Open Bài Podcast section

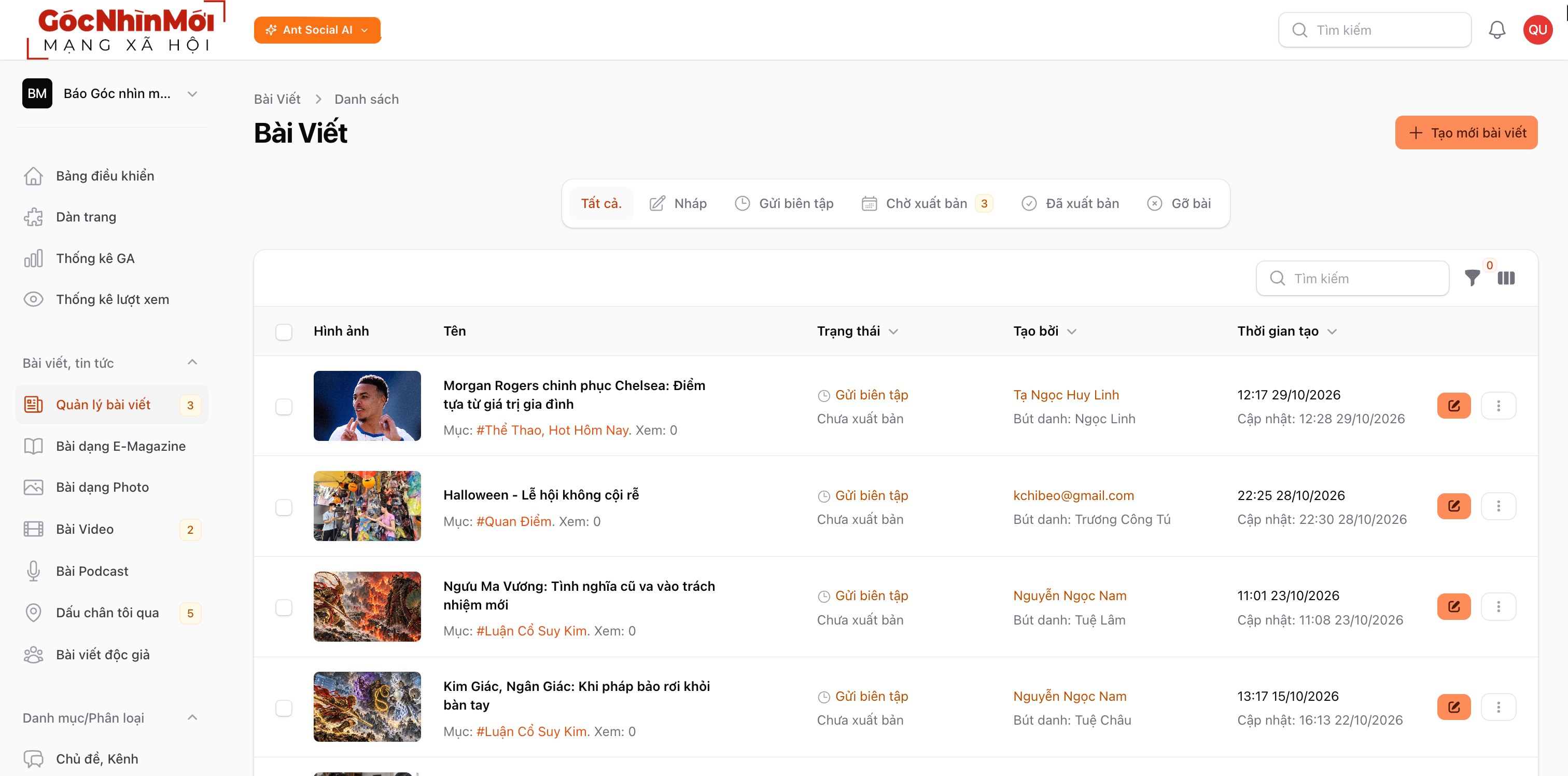111,571
